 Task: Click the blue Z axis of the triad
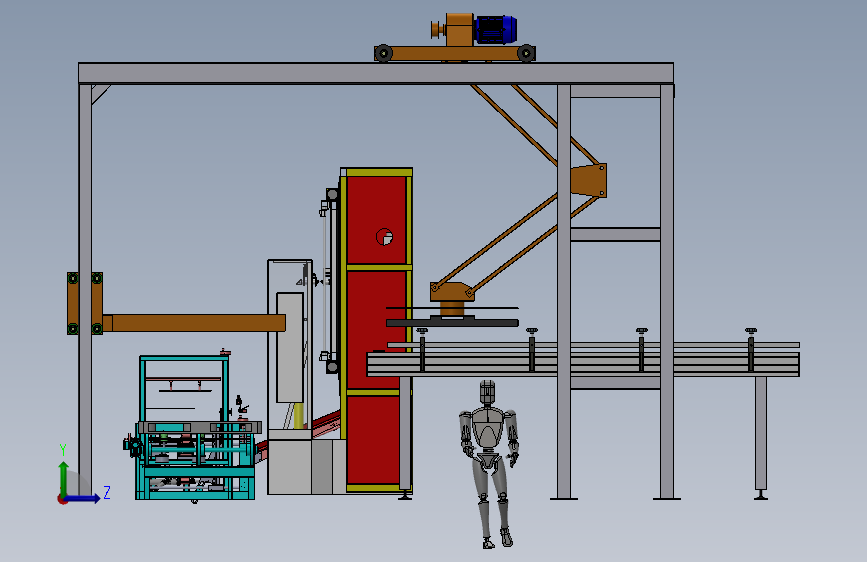tap(83, 498)
